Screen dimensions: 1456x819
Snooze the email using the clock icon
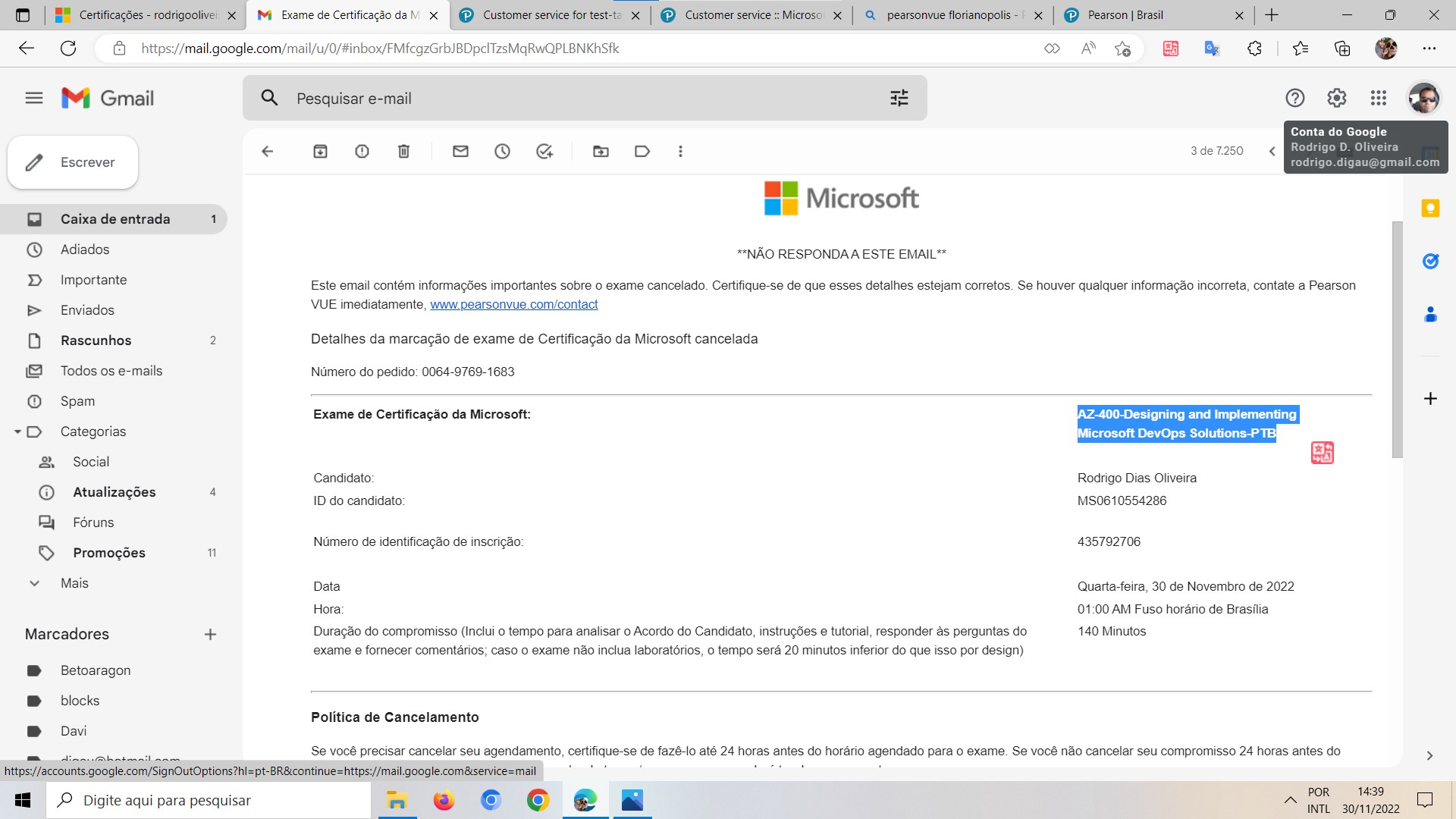502,151
